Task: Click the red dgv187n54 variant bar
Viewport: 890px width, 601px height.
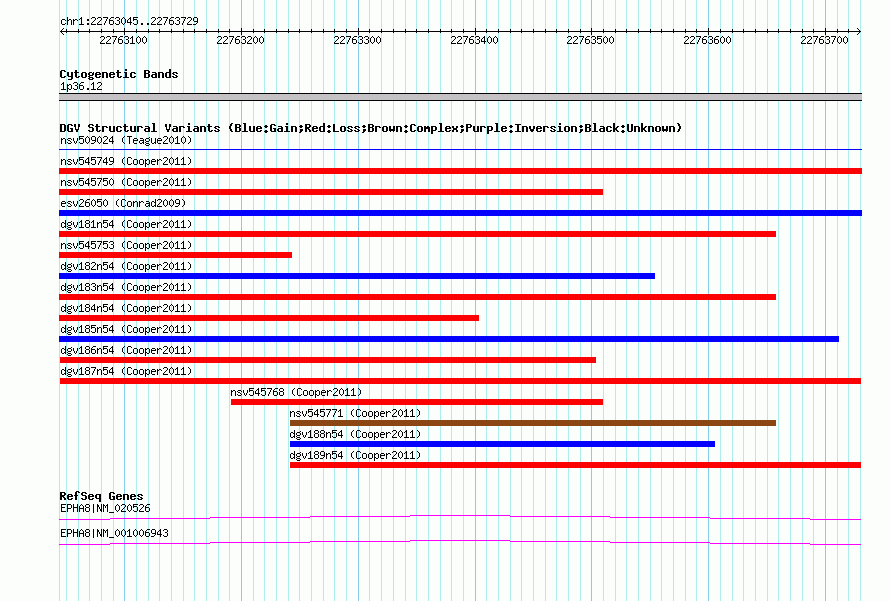Action: 460,381
